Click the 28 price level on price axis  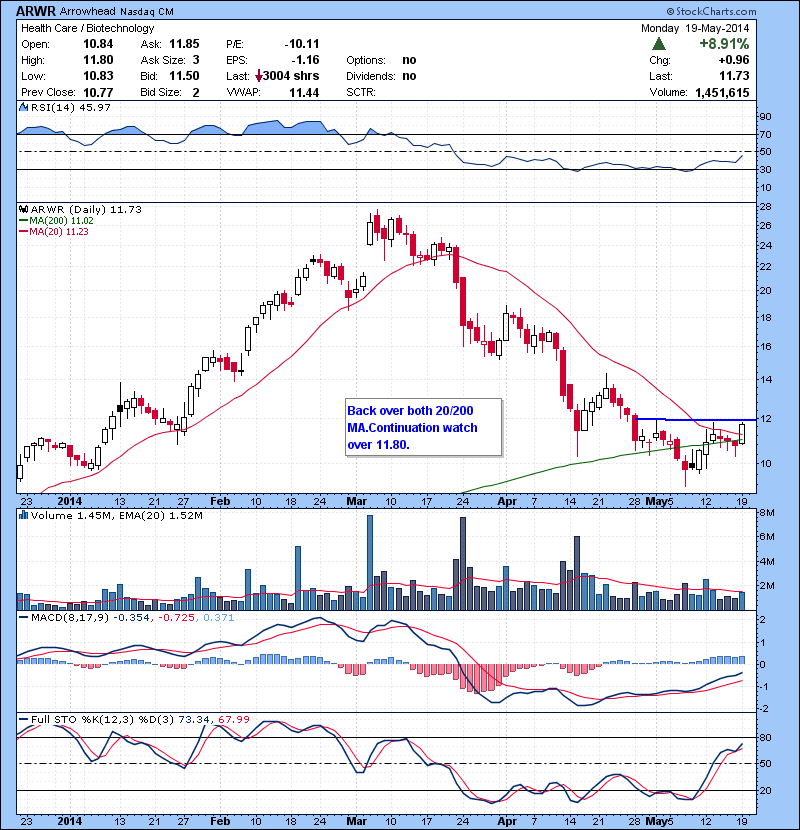pos(766,206)
